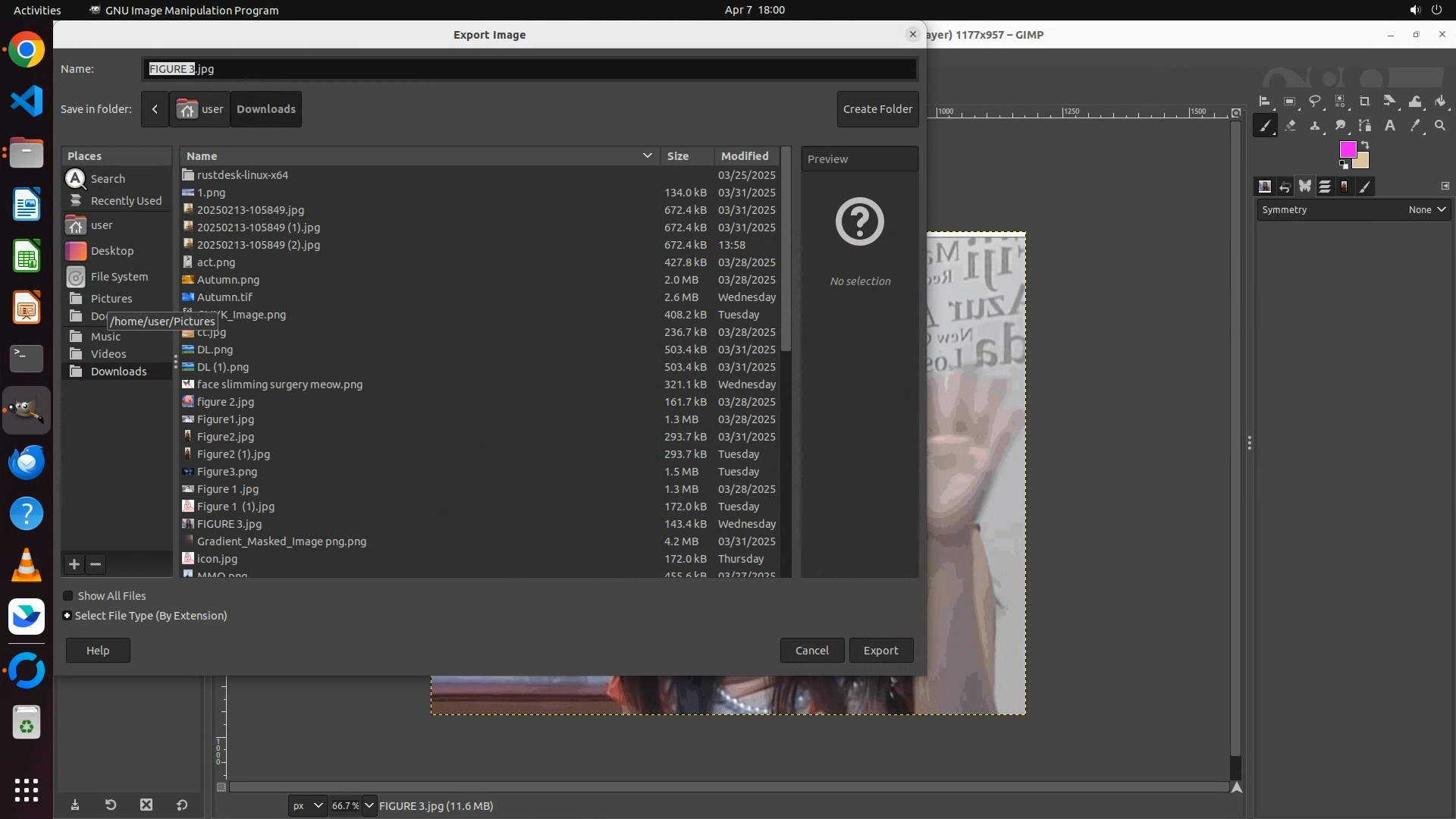The width and height of the screenshot is (1456, 819).
Task: Click the Create Folder button
Action: point(877,109)
